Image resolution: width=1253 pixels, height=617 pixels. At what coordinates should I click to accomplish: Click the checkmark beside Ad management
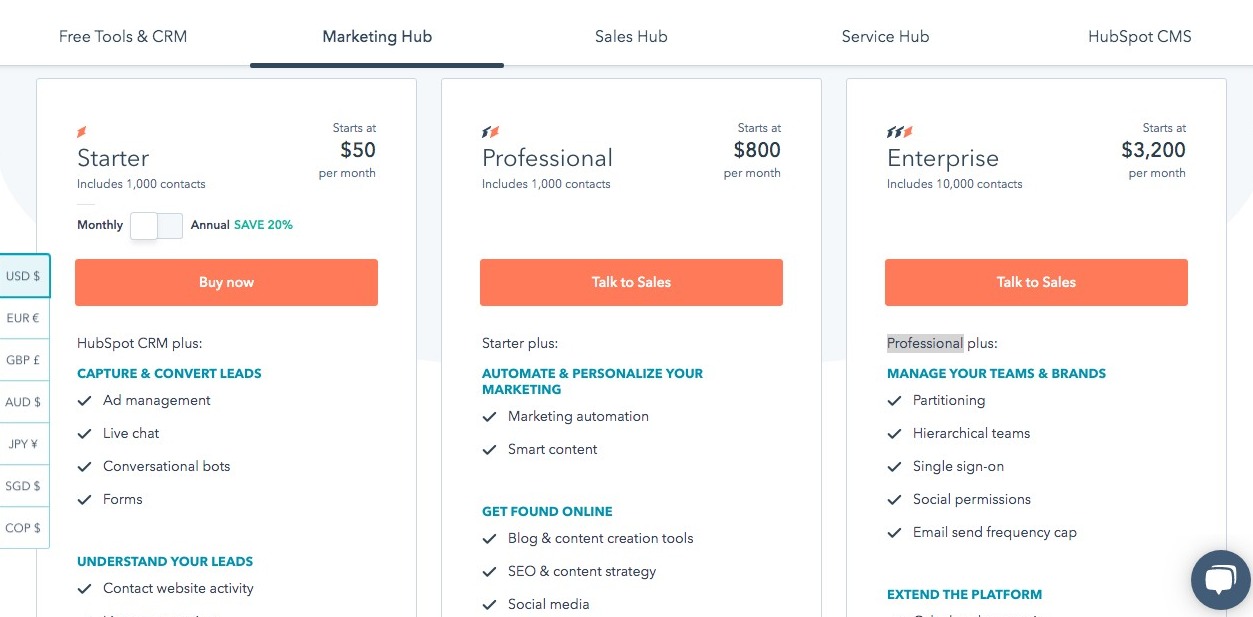pyautogui.click(x=85, y=401)
